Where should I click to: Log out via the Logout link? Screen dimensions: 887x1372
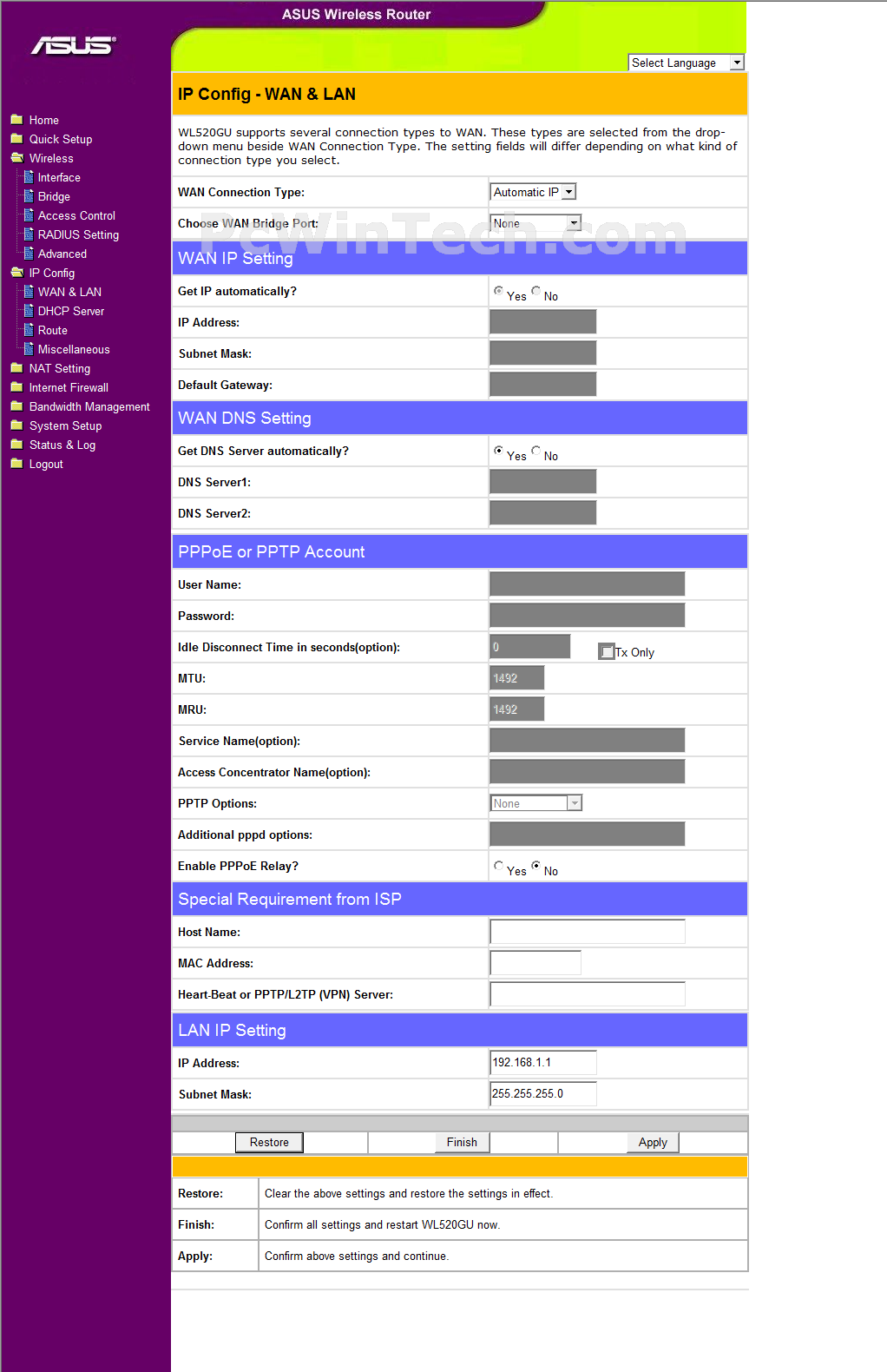pos(46,464)
